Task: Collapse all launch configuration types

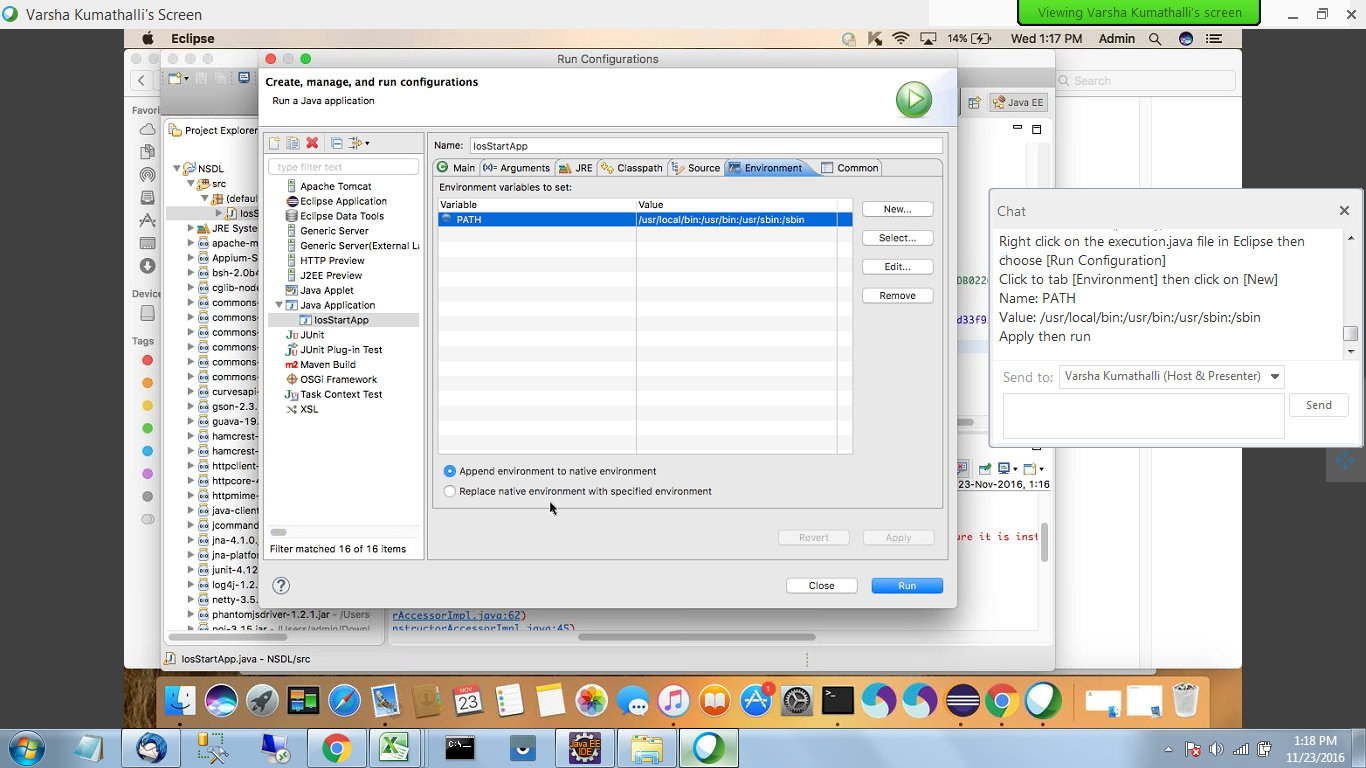Action: coord(337,143)
